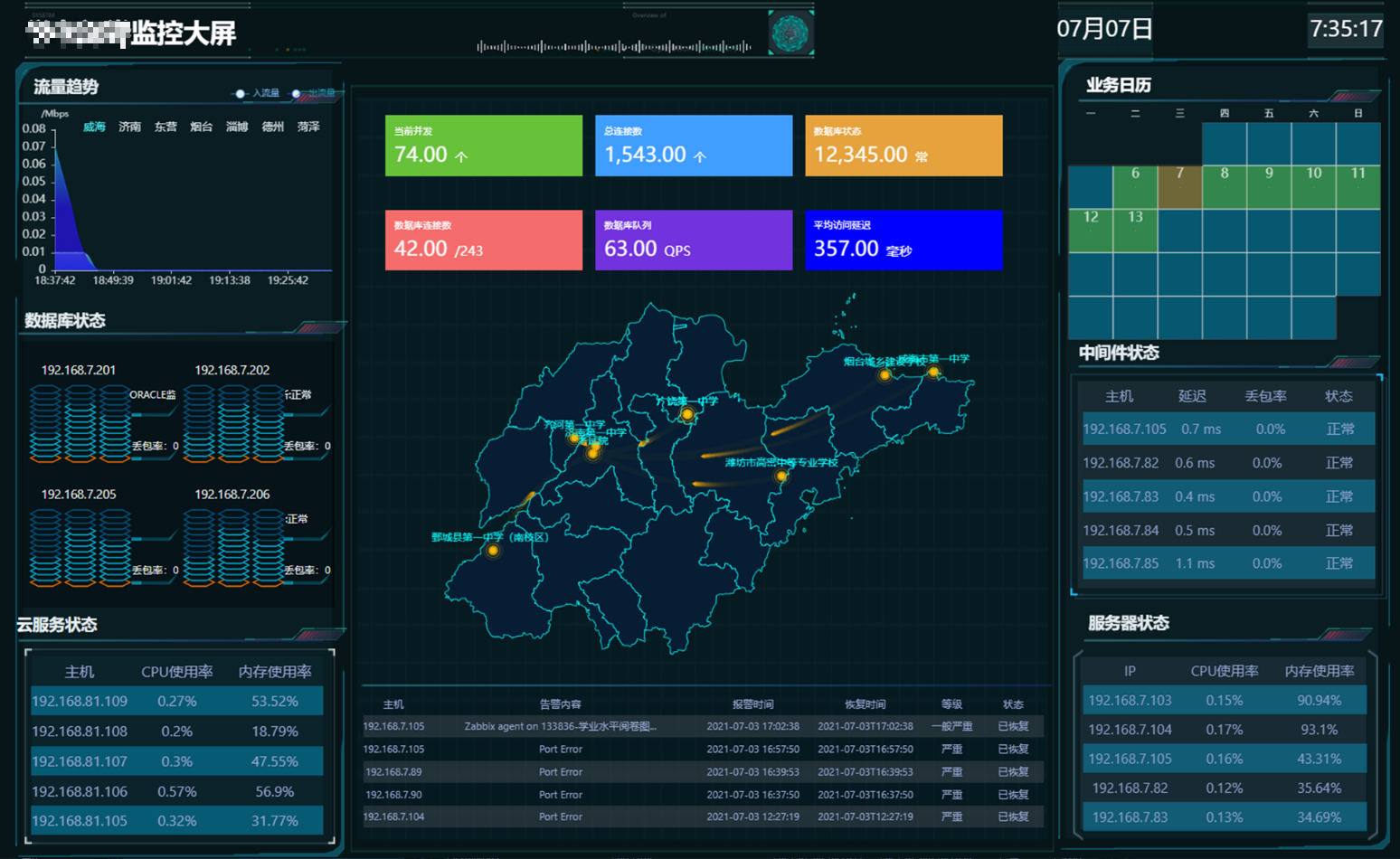Click database stack icon for 192.168.7.206
This screenshot has width=1400, height=859.
tap(234, 548)
